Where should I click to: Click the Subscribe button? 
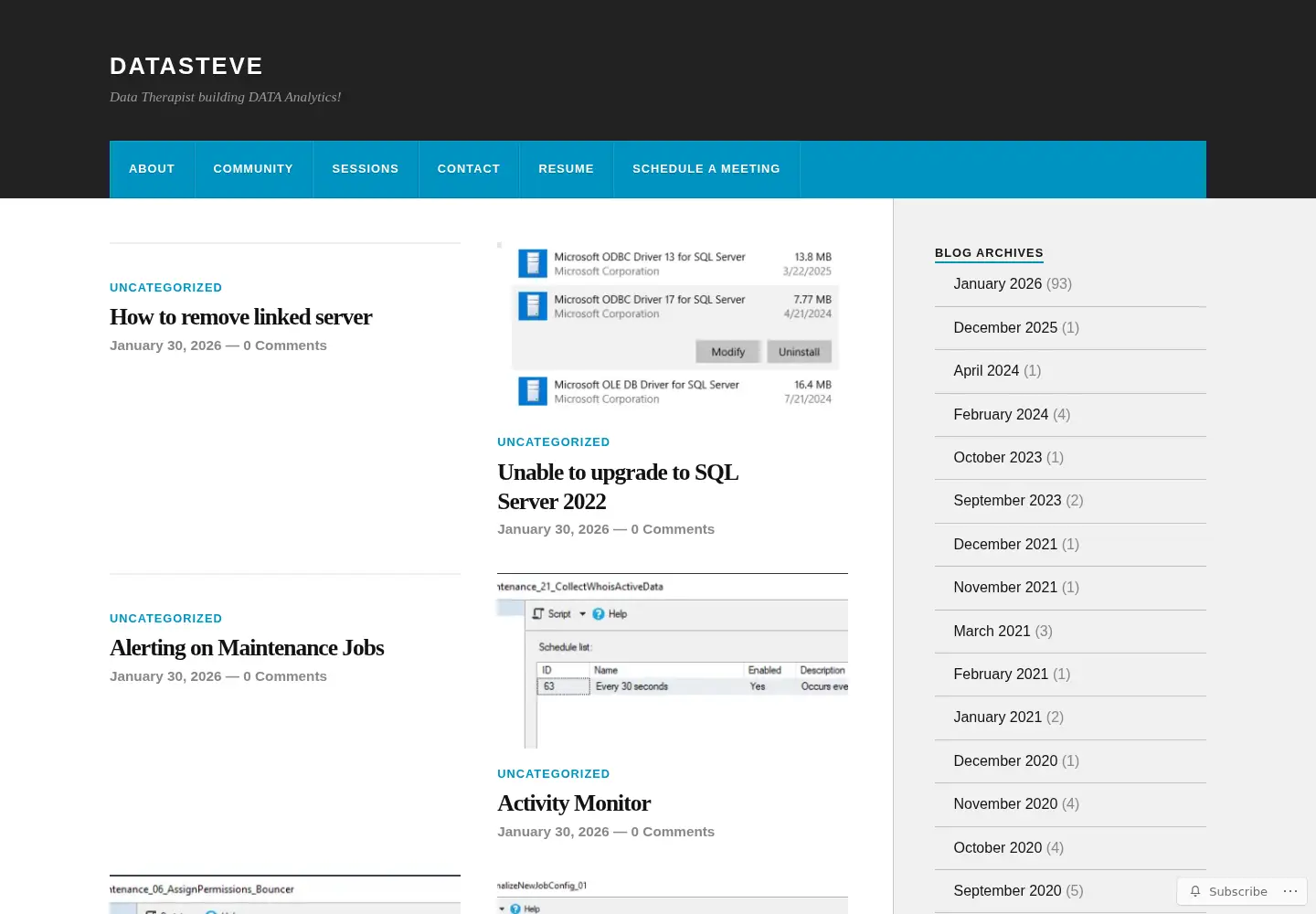tap(1228, 891)
